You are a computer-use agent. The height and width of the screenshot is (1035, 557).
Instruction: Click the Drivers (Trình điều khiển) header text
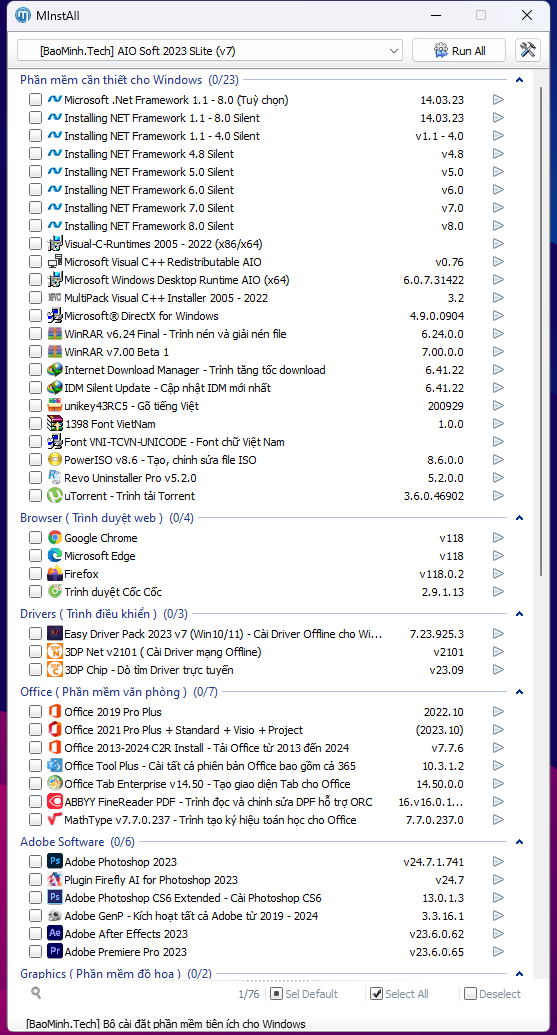[x=104, y=614]
